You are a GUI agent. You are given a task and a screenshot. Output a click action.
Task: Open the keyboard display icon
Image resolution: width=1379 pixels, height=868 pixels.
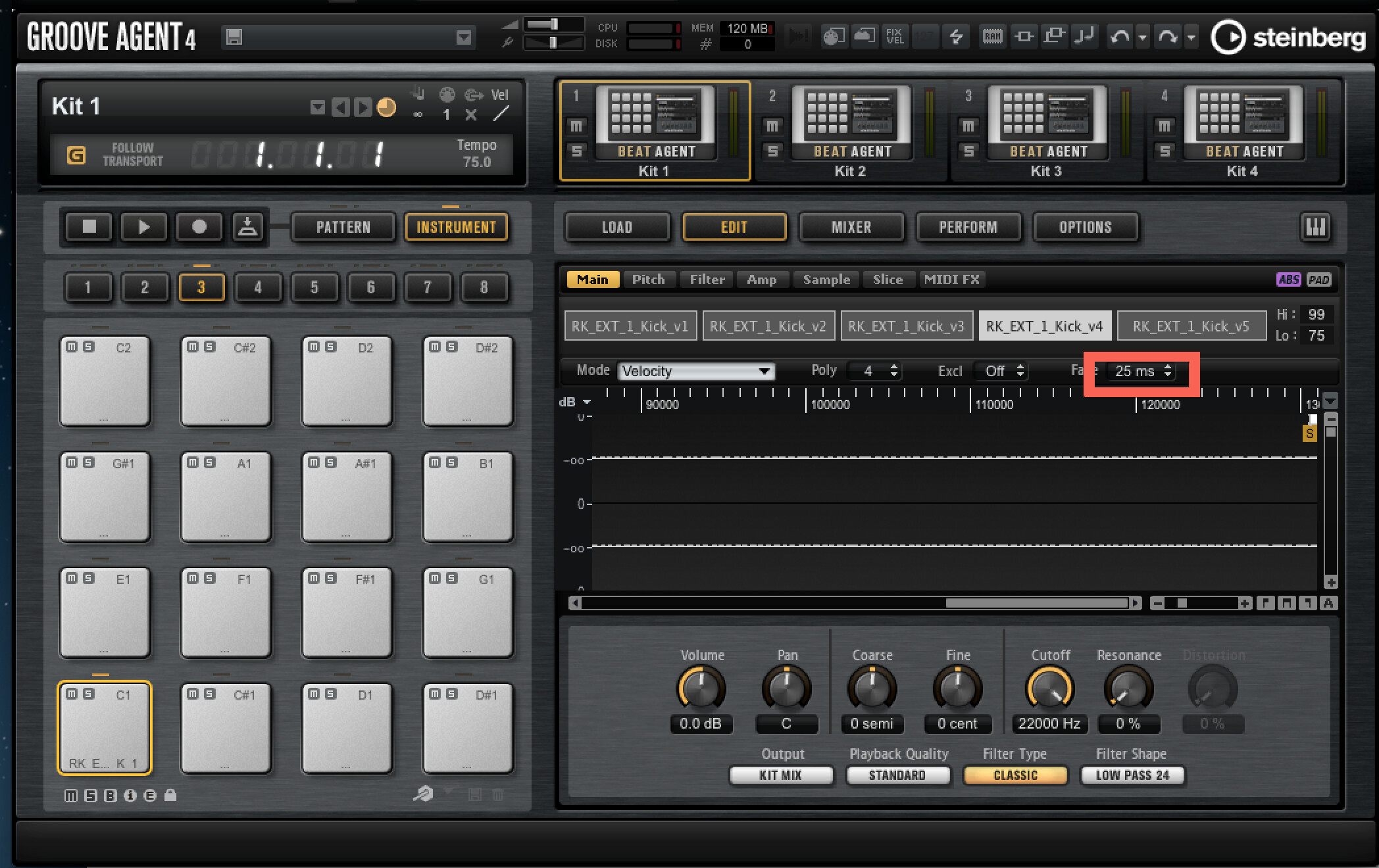1315,228
